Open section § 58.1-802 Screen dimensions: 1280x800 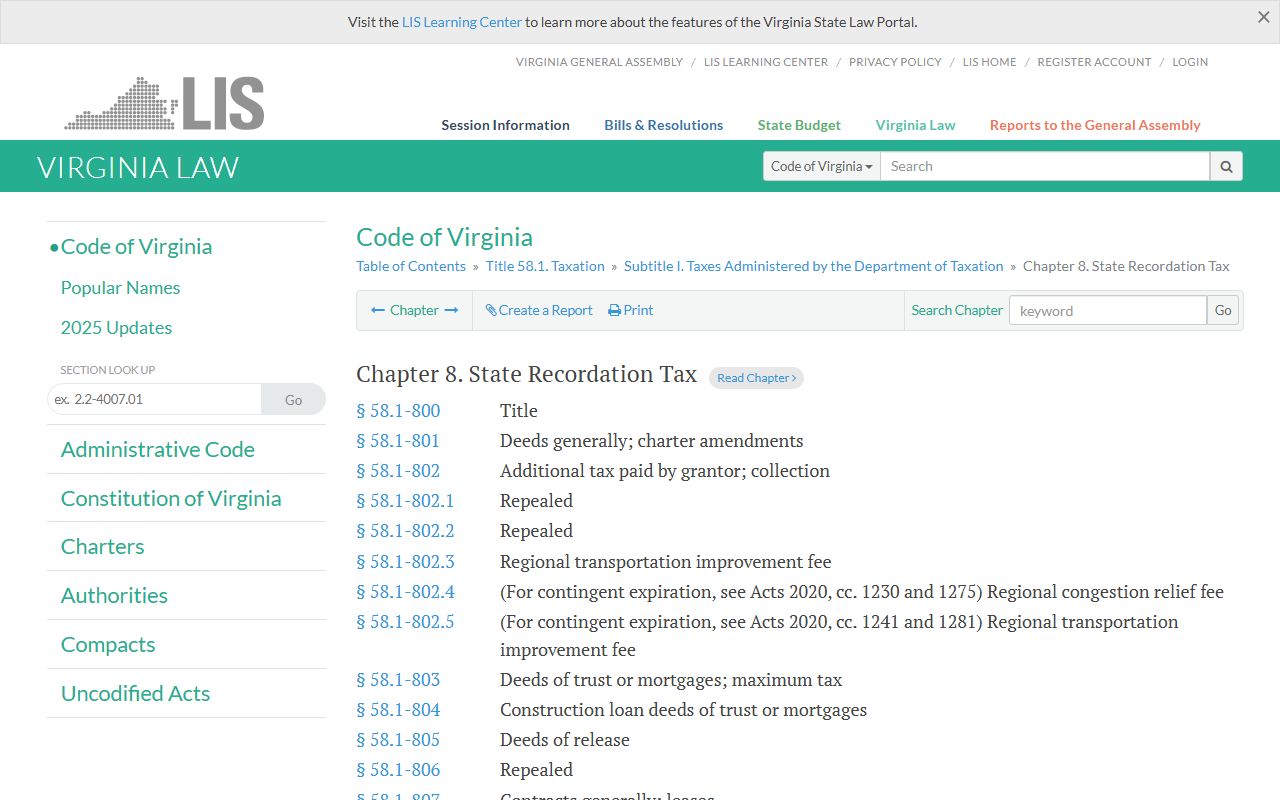[398, 471]
